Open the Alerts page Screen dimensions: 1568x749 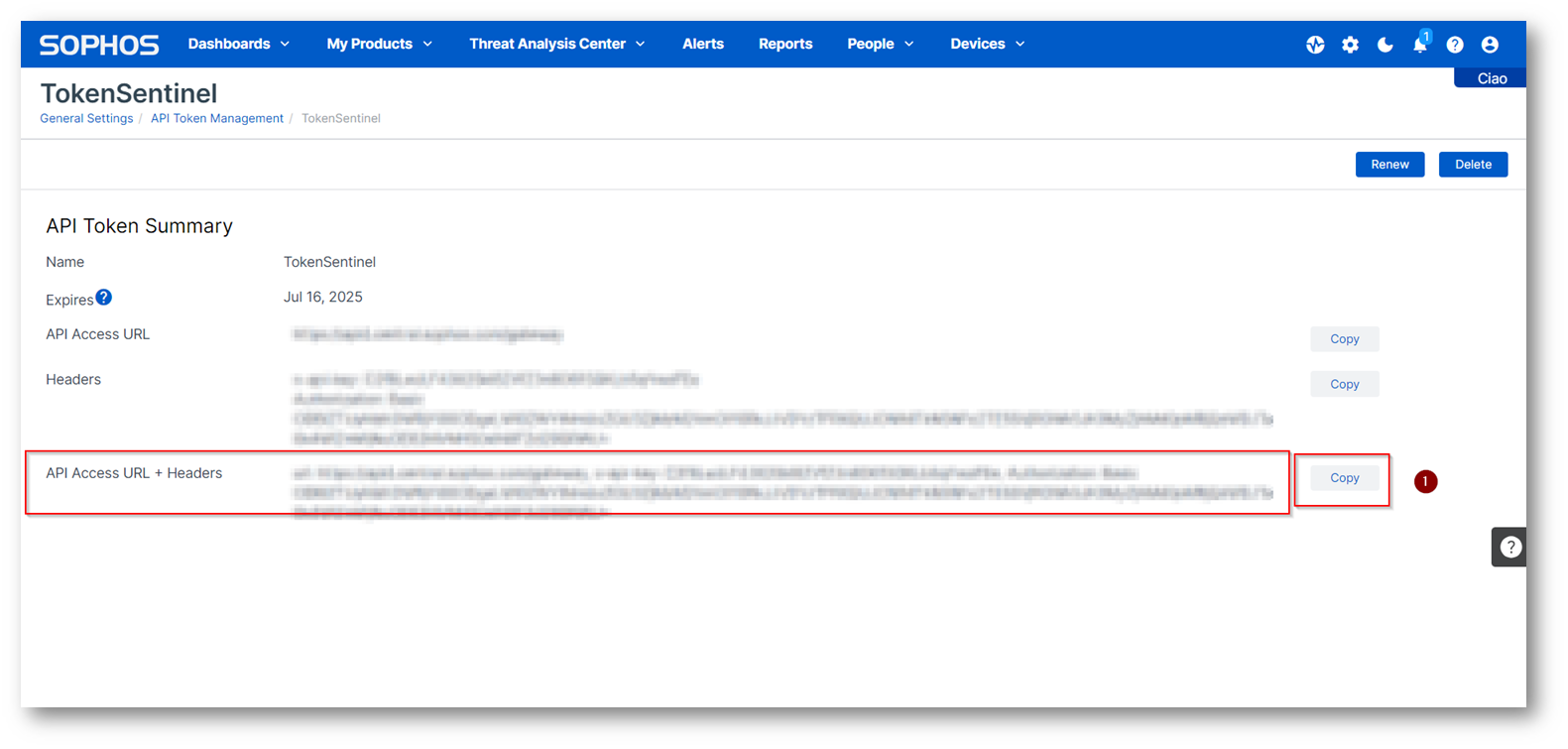(703, 44)
